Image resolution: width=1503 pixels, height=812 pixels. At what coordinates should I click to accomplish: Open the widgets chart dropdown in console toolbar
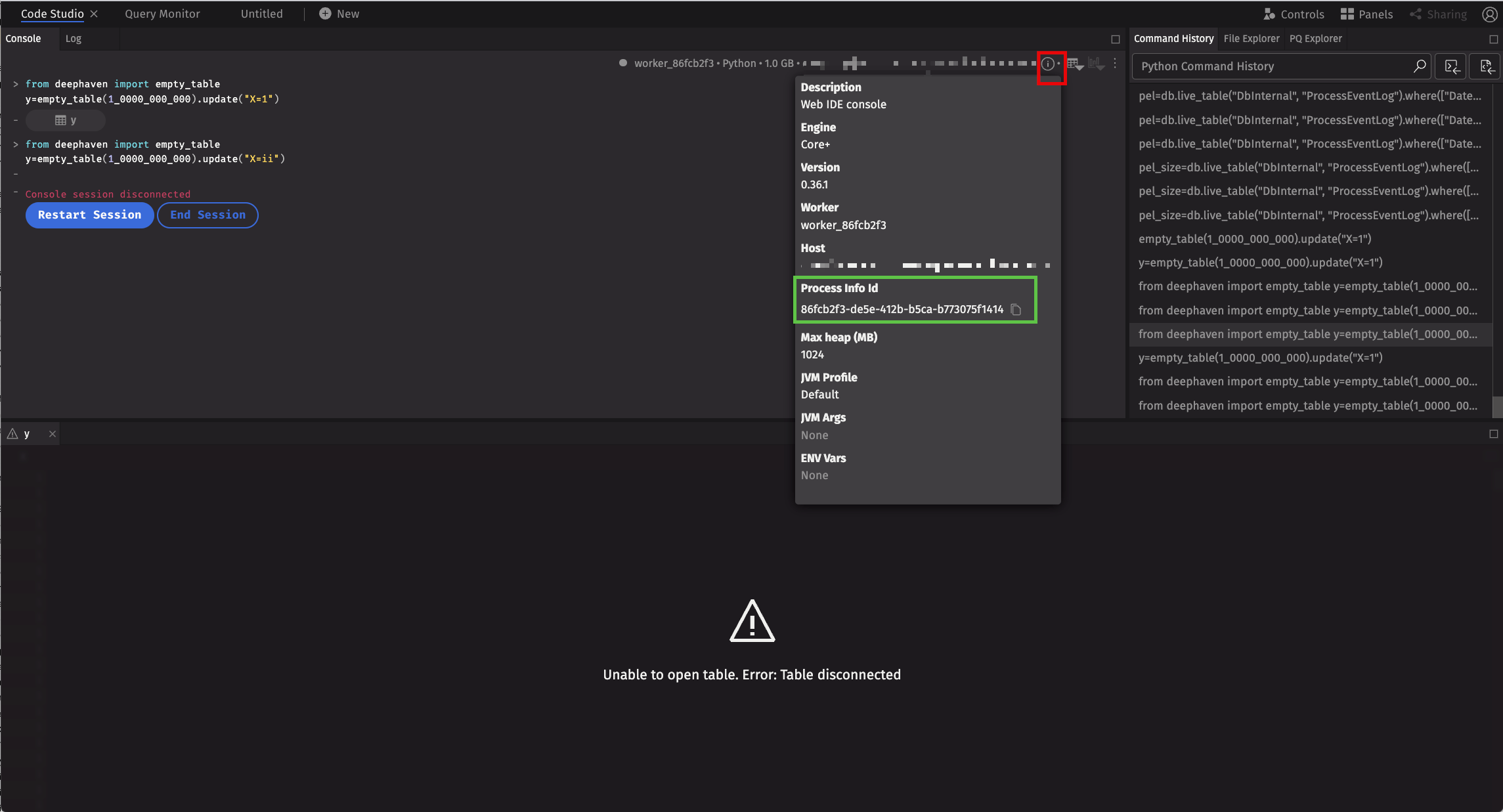[1096, 64]
